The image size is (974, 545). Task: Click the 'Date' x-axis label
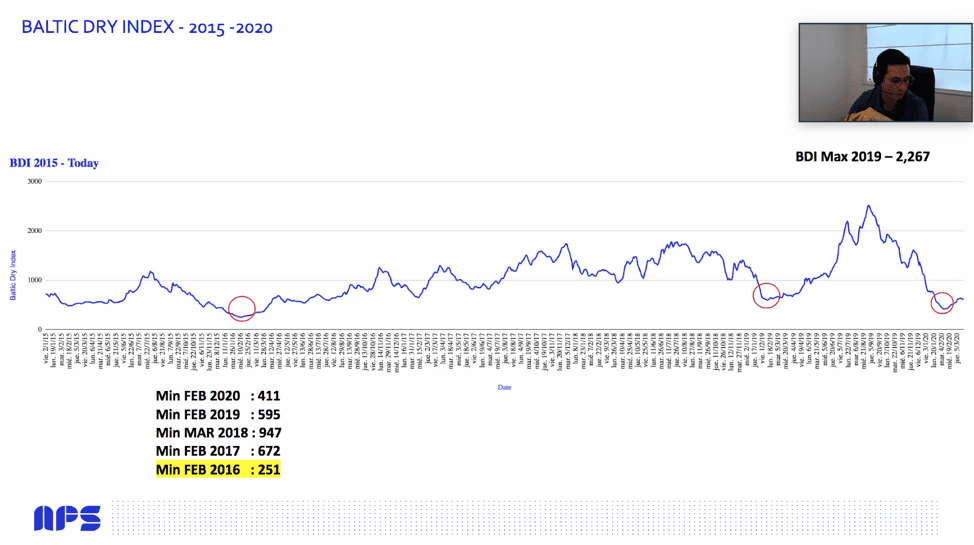pos(505,386)
